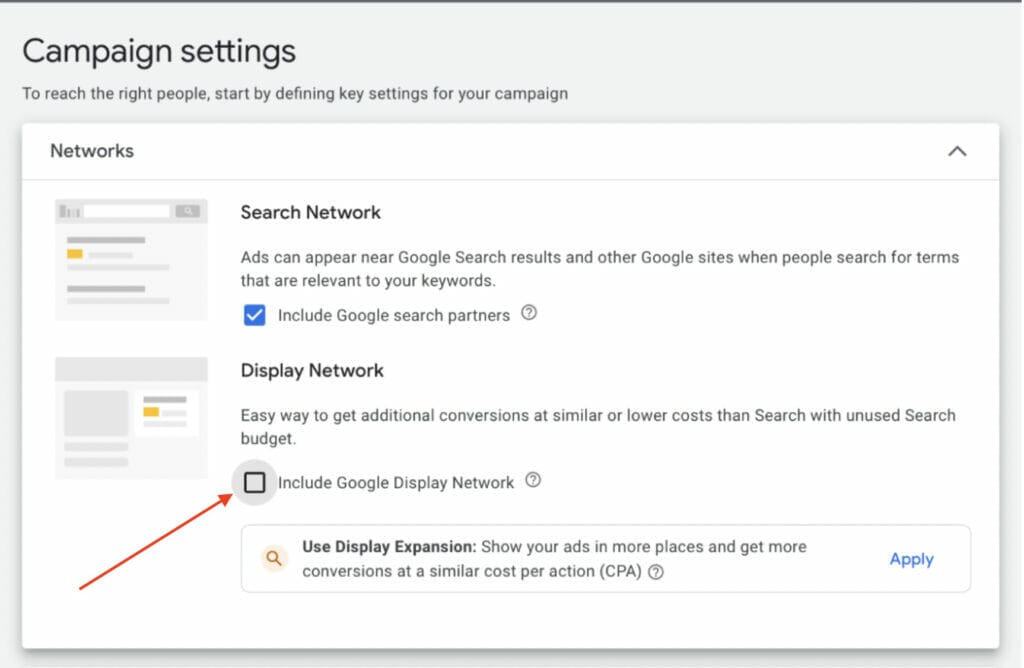This screenshot has width=1024, height=668.
Task: Click the Search Network preview illustration
Action: (131, 259)
